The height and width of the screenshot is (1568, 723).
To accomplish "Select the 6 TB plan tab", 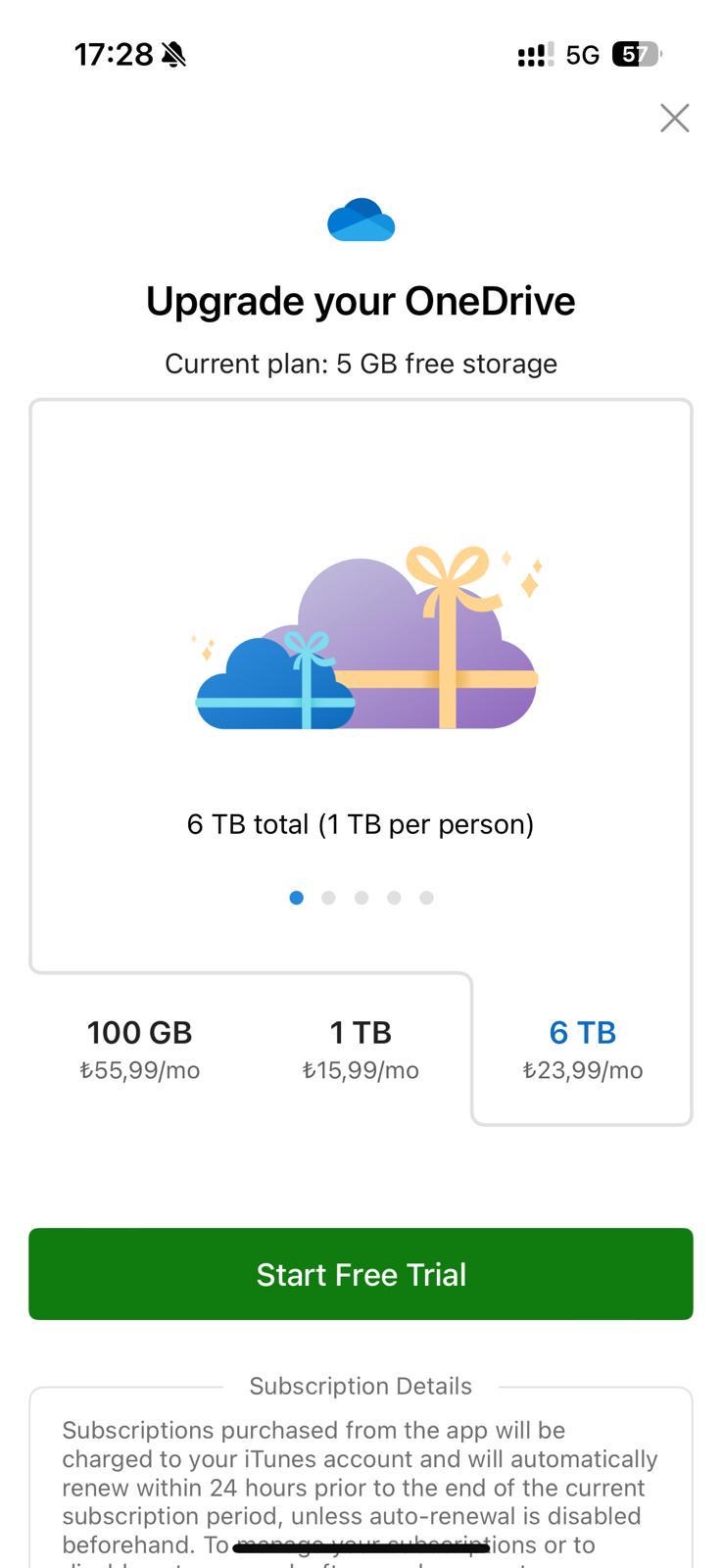I will [582, 1049].
